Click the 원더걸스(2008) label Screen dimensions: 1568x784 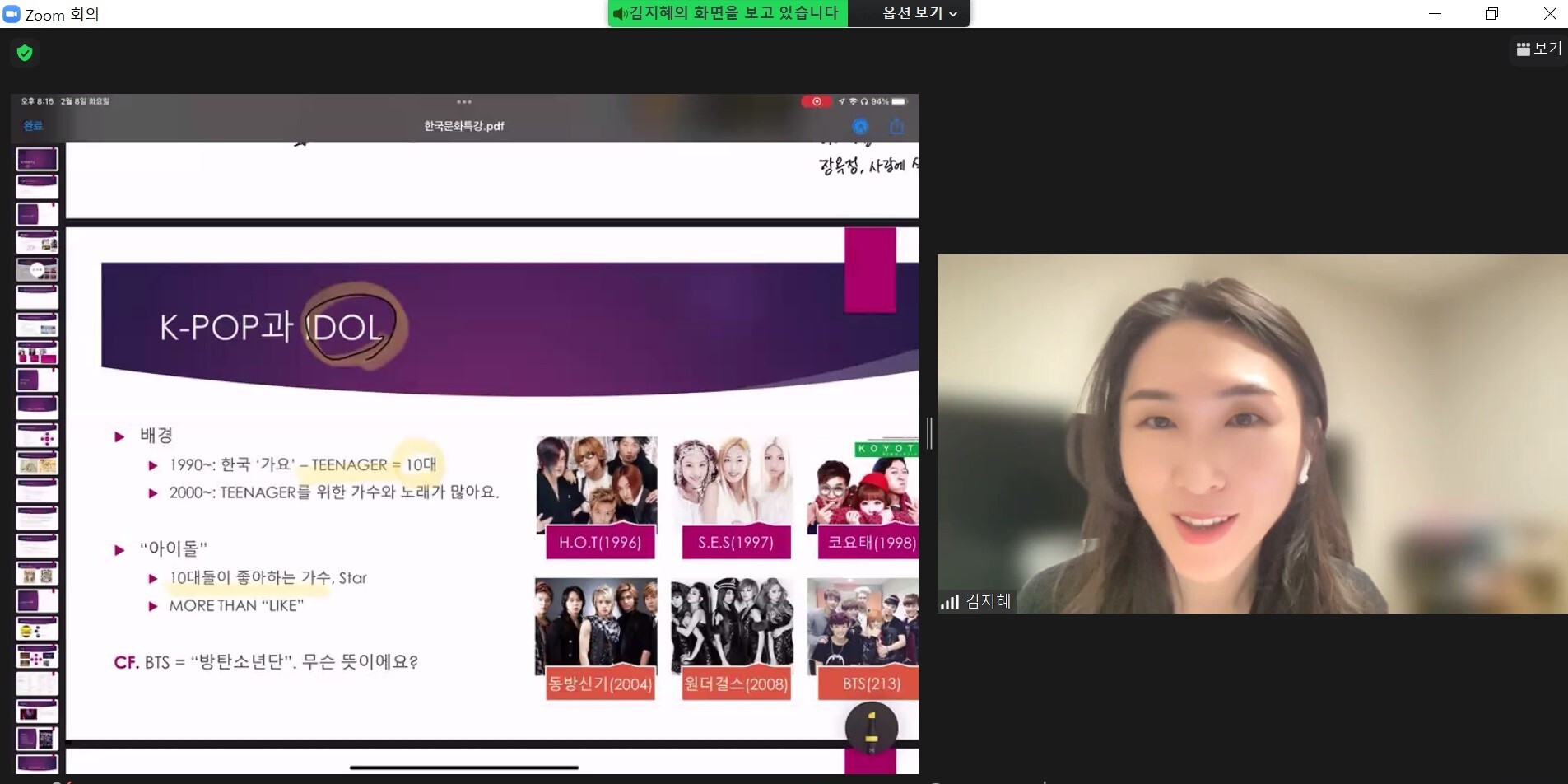(x=736, y=684)
